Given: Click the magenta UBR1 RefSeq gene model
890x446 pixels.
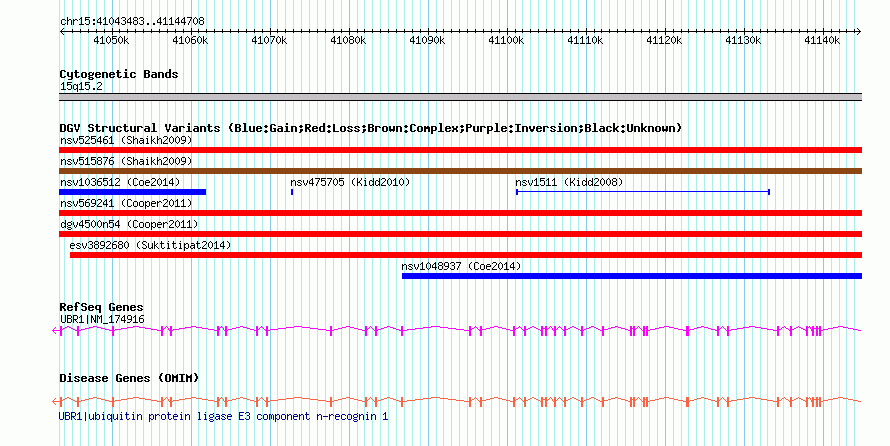Looking at the screenshot, I should [457, 330].
